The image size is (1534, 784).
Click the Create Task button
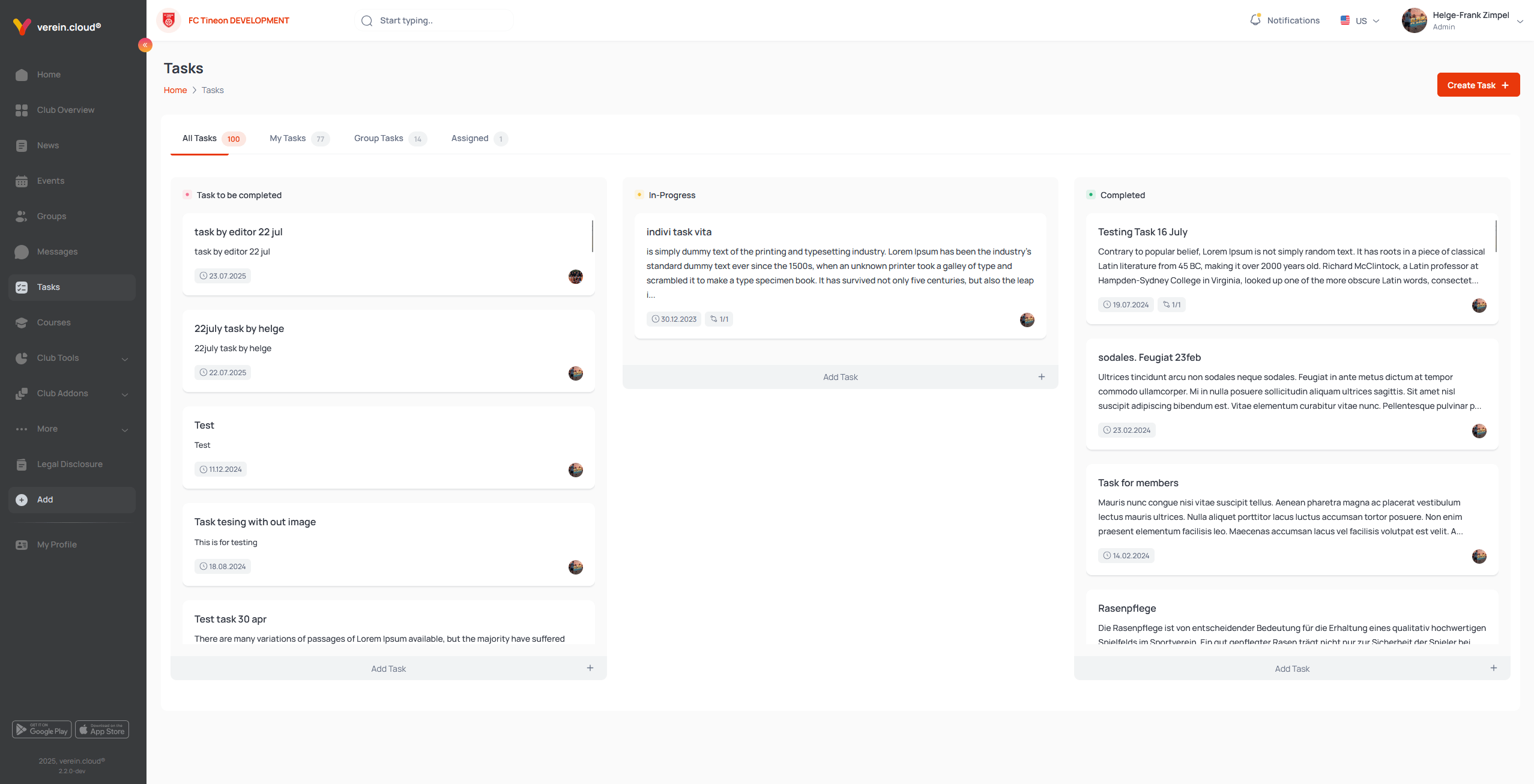click(x=1478, y=85)
